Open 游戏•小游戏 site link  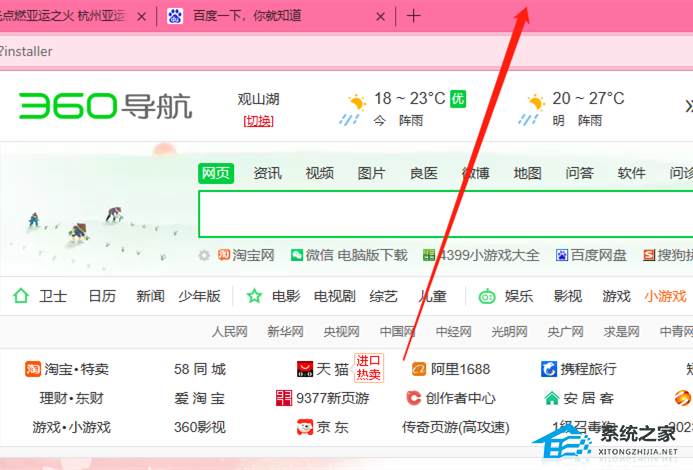point(71,427)
